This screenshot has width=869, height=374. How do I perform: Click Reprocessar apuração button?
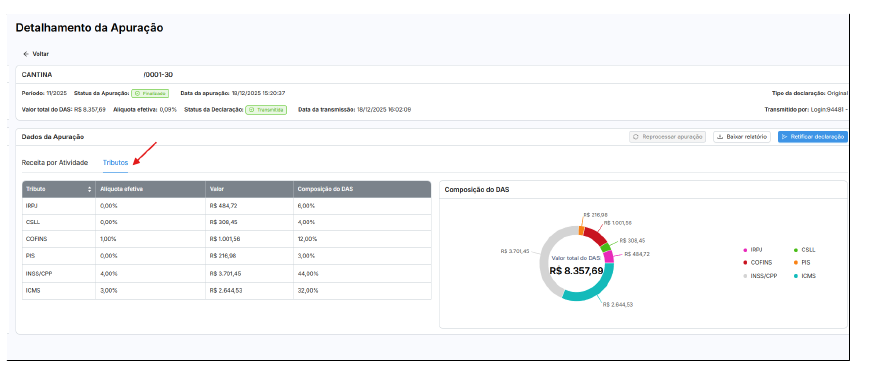pos(667,137)
